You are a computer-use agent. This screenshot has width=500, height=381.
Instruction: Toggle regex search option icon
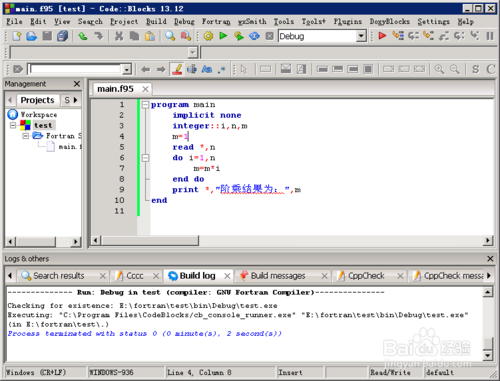pos(222,69)
